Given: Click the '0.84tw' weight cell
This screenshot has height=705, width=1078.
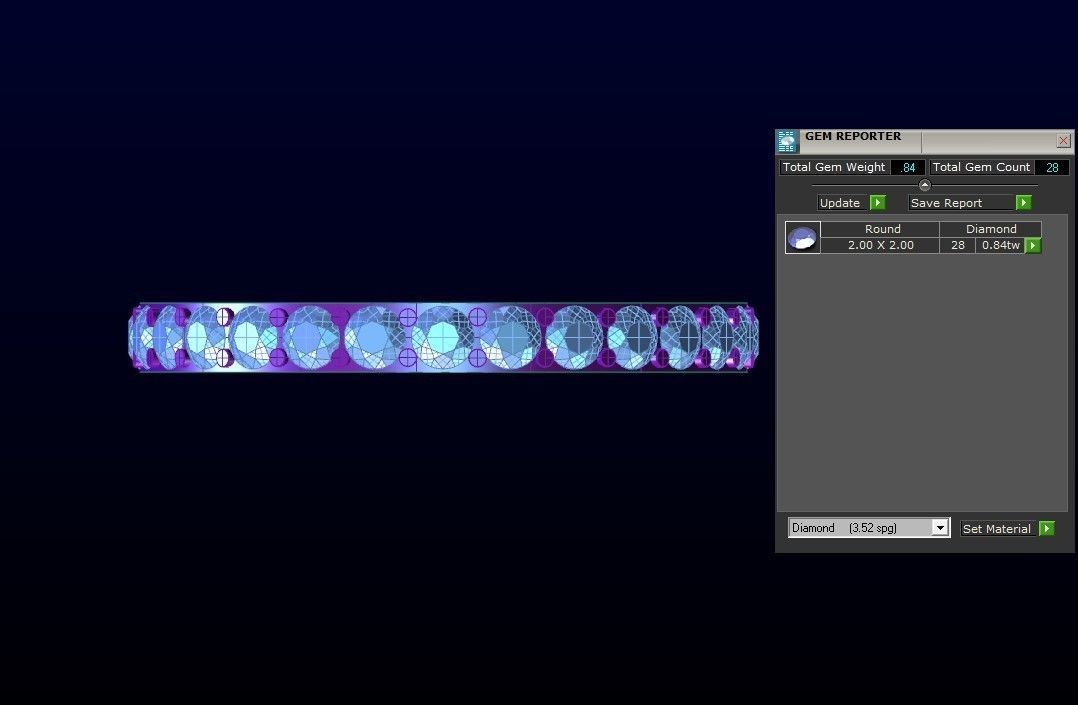Looking at the screenshot, I should [1001, 246].
